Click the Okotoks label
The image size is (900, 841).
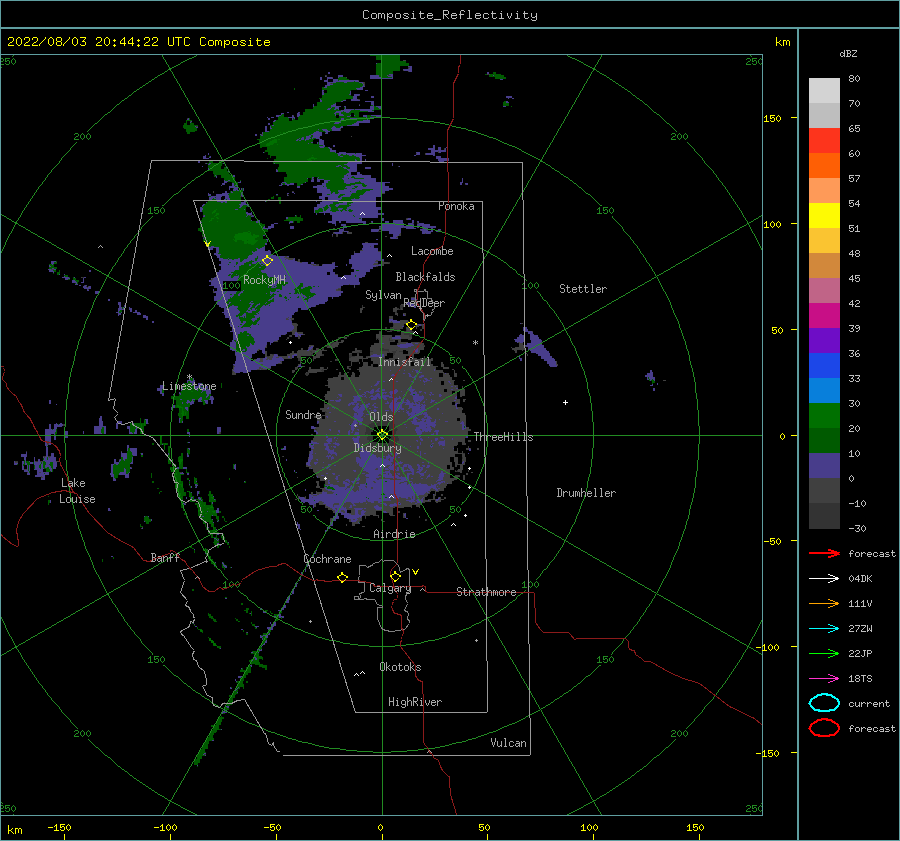tap(400, 667)
